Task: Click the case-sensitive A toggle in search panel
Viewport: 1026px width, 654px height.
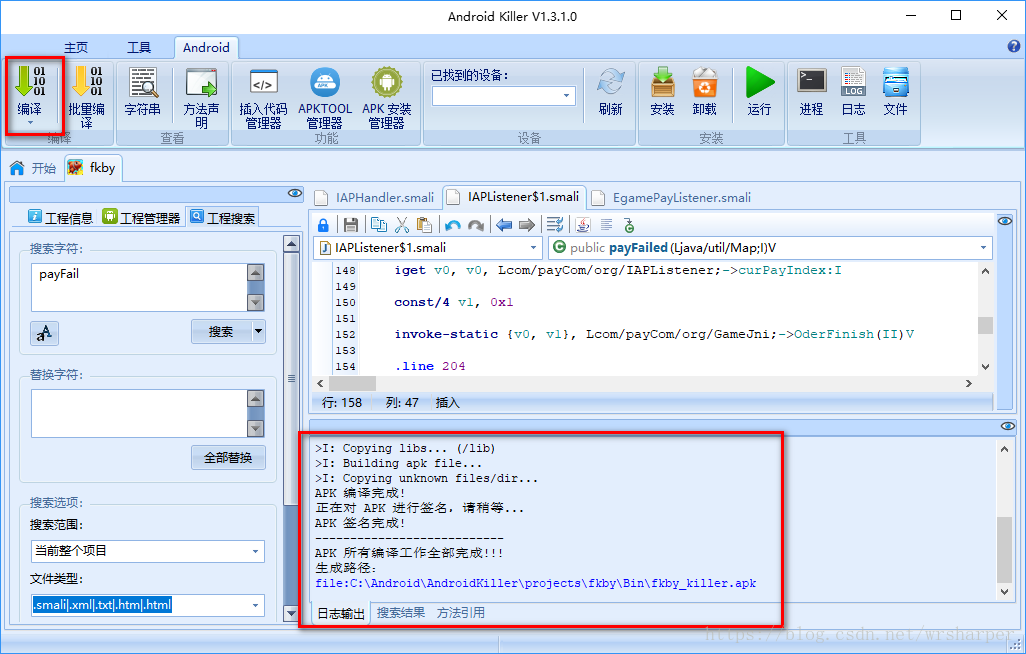Action: [x=44, y=333]
